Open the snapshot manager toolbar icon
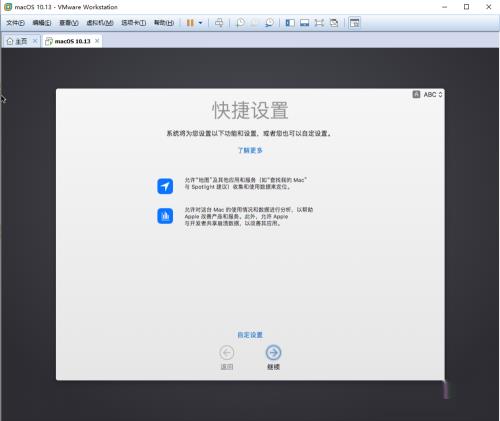 pos(269,23)
